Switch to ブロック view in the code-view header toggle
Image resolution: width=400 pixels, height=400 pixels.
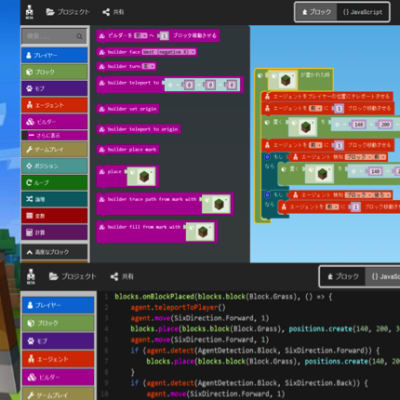click(x=343, y=276)
